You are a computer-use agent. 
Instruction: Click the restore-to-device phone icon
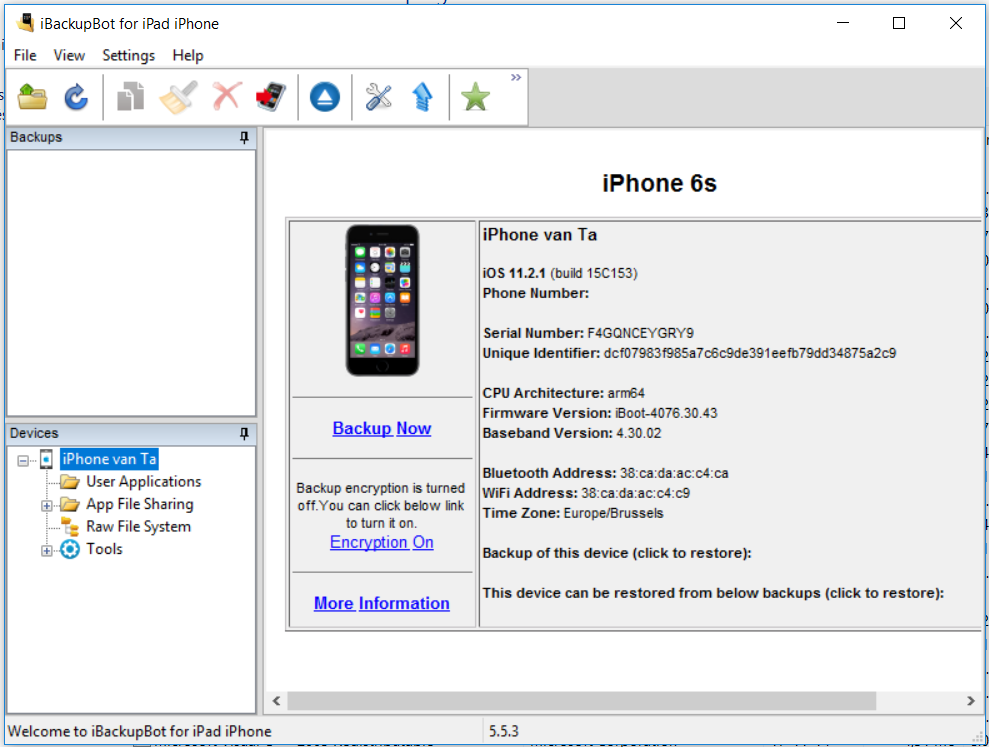[x=271, y=97]
